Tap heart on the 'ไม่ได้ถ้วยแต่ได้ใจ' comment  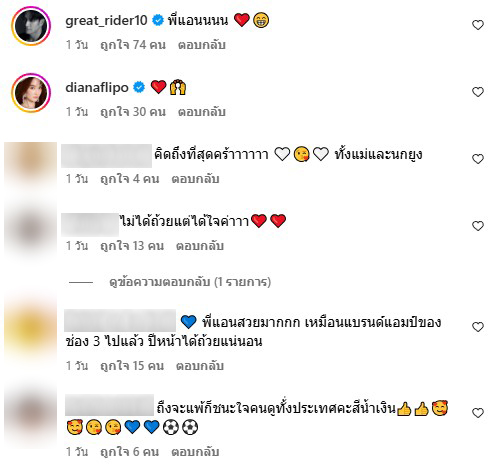[478, 226]
